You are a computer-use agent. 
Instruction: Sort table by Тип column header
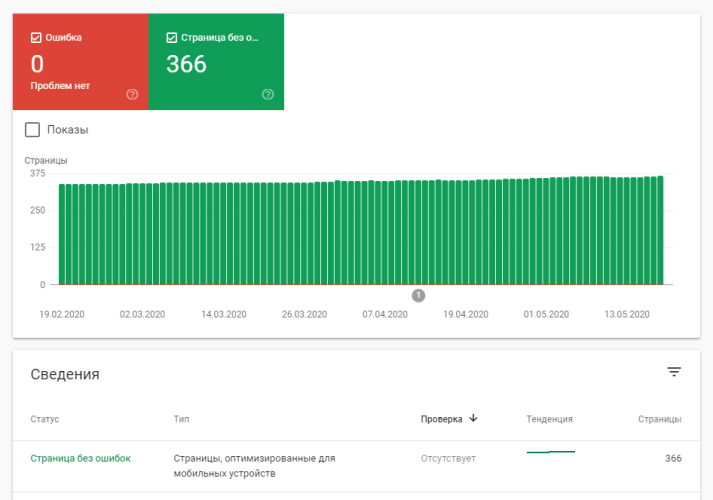pyautogui.click(x=181, y=419)
